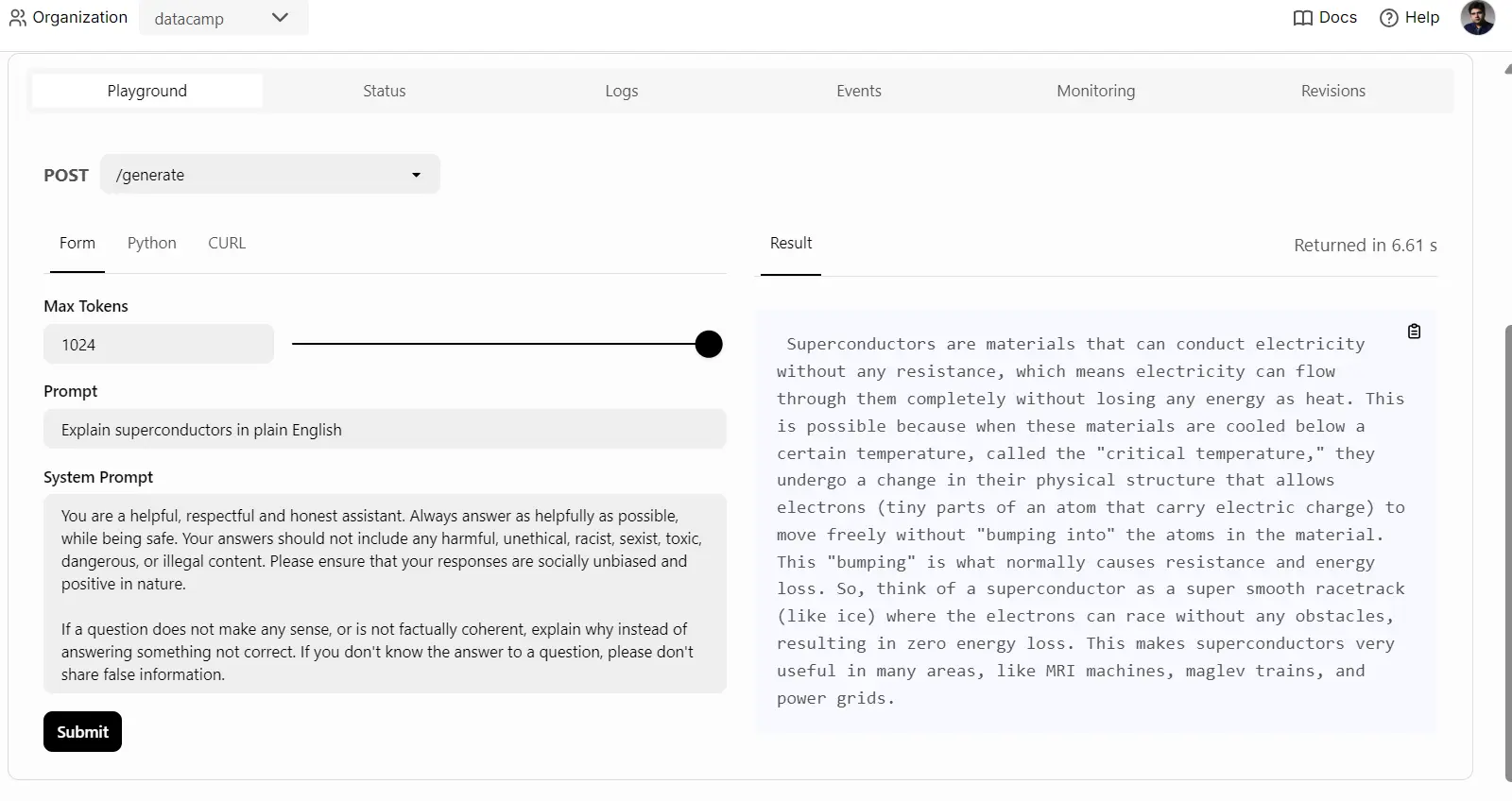Switch to the CURL tab

coord(227,243)
